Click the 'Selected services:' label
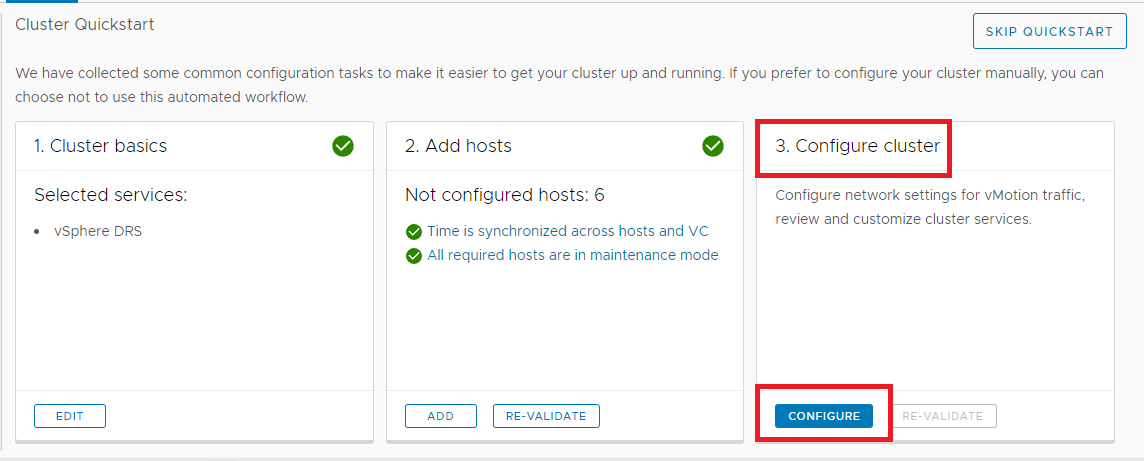 tap(111, 195)
